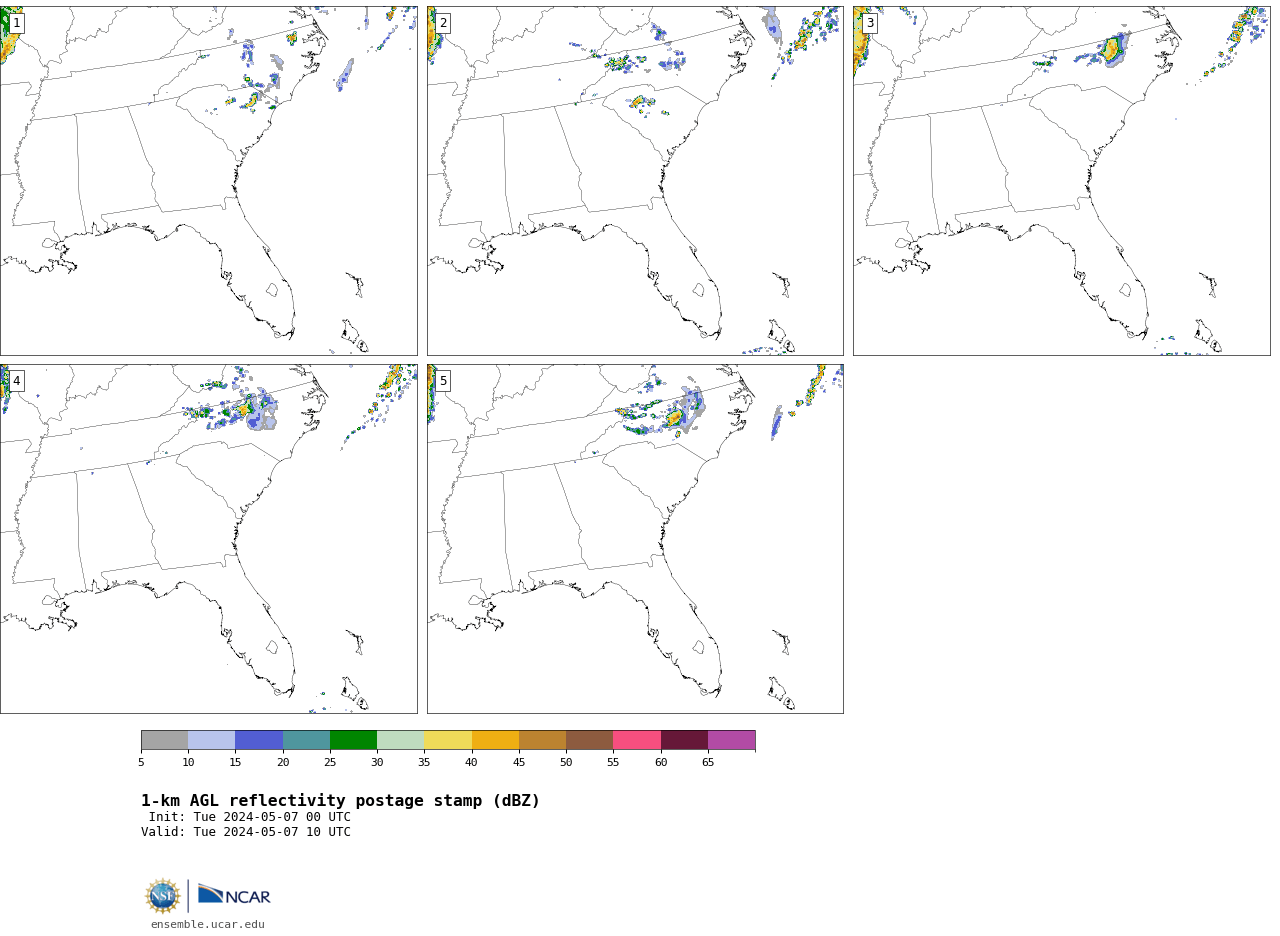The height and width of the screenshot is (936, 1280).
Task: Open the ensemble.ucar.edu link text
Action: click(x=208, y=924)
